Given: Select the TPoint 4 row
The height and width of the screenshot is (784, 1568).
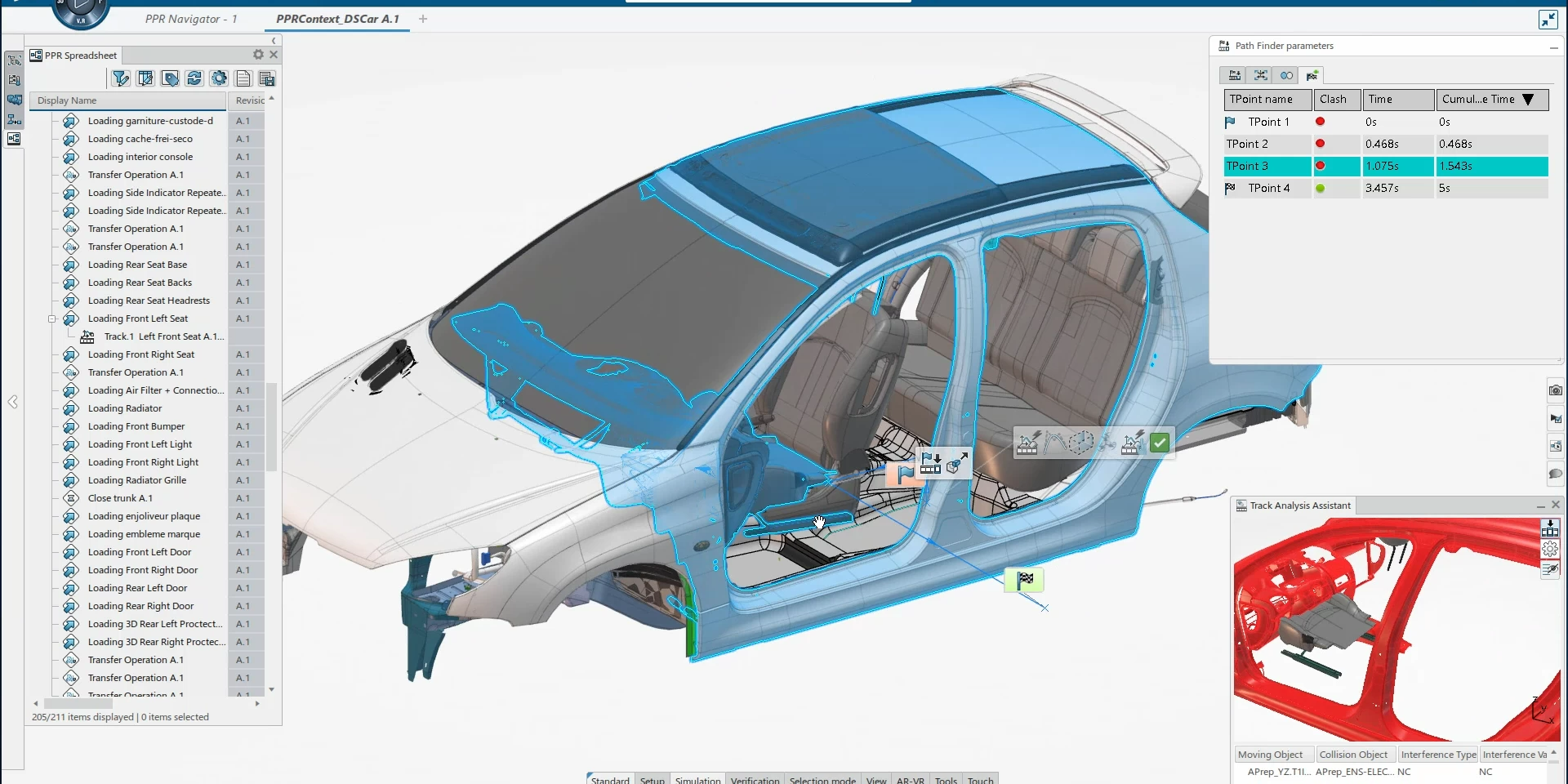Looking at the screenshot, I should point(1268,188).
